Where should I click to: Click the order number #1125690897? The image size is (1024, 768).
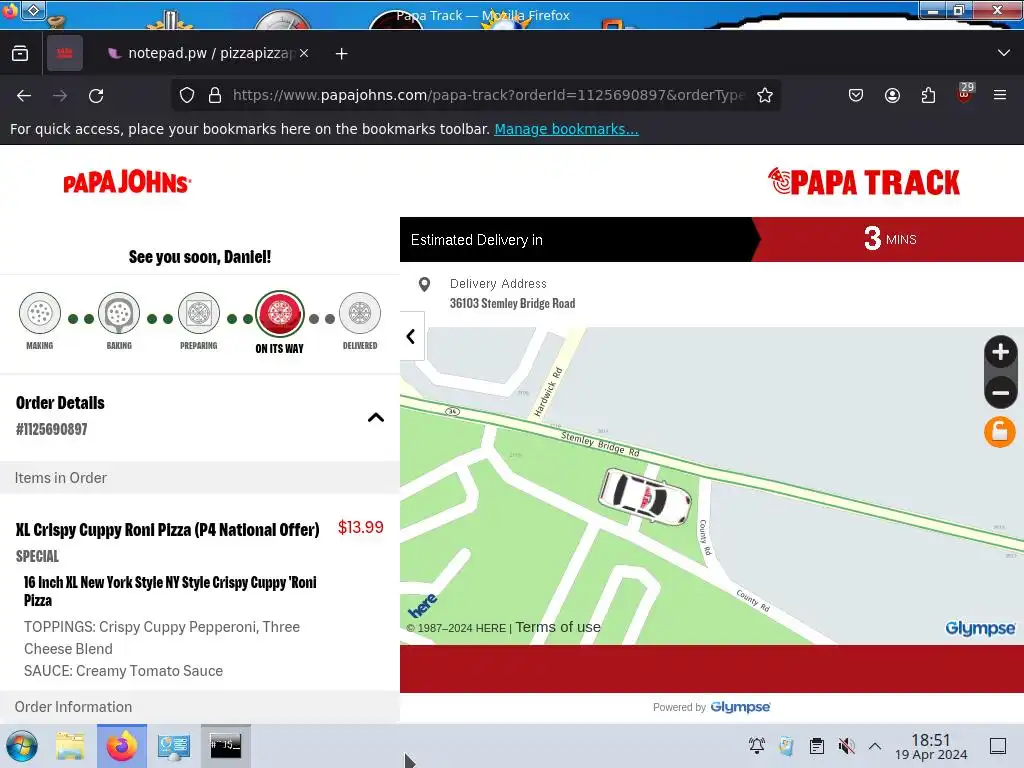pos(52,429)
